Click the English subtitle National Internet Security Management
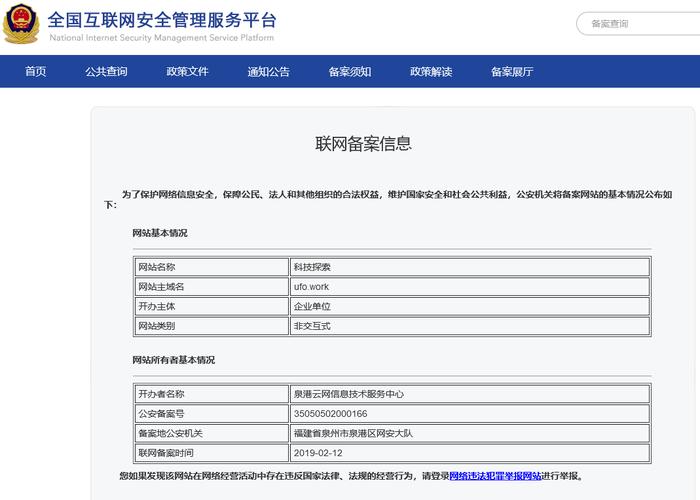 pos(162,38)
